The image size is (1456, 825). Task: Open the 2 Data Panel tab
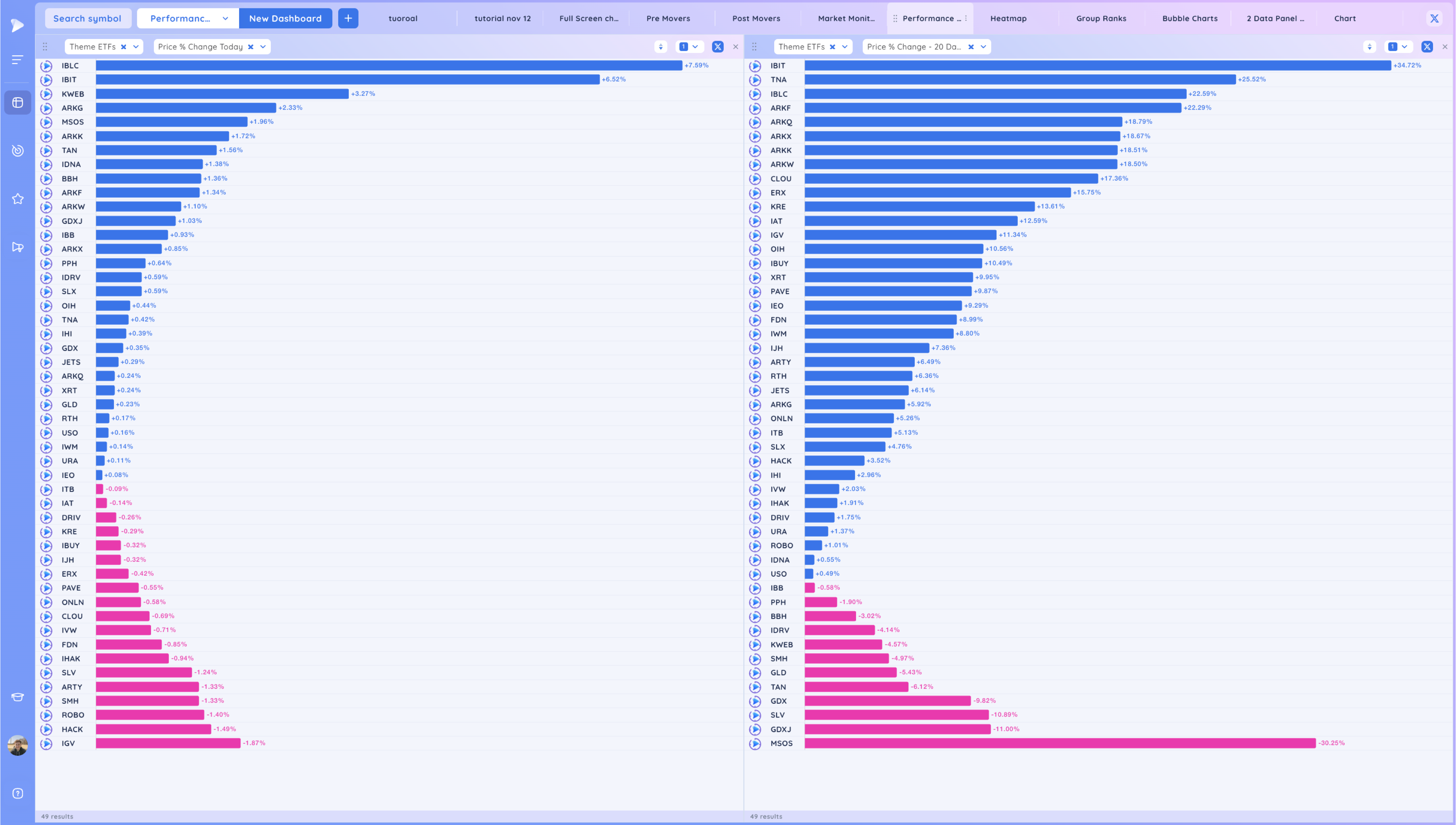[x=1275, y=18]
